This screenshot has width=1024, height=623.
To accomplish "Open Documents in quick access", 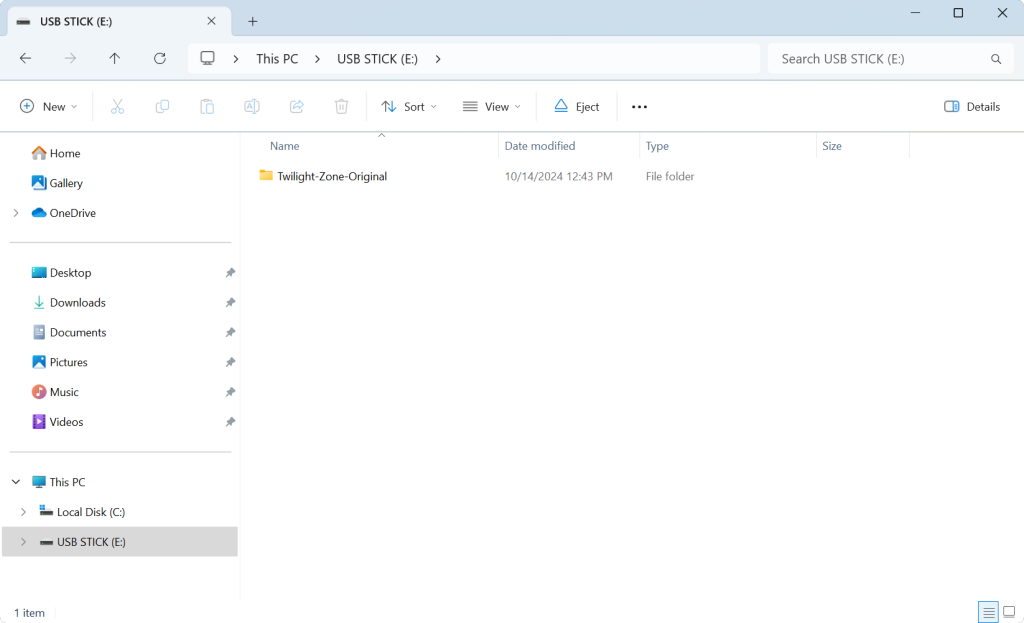I will point(69,332).
